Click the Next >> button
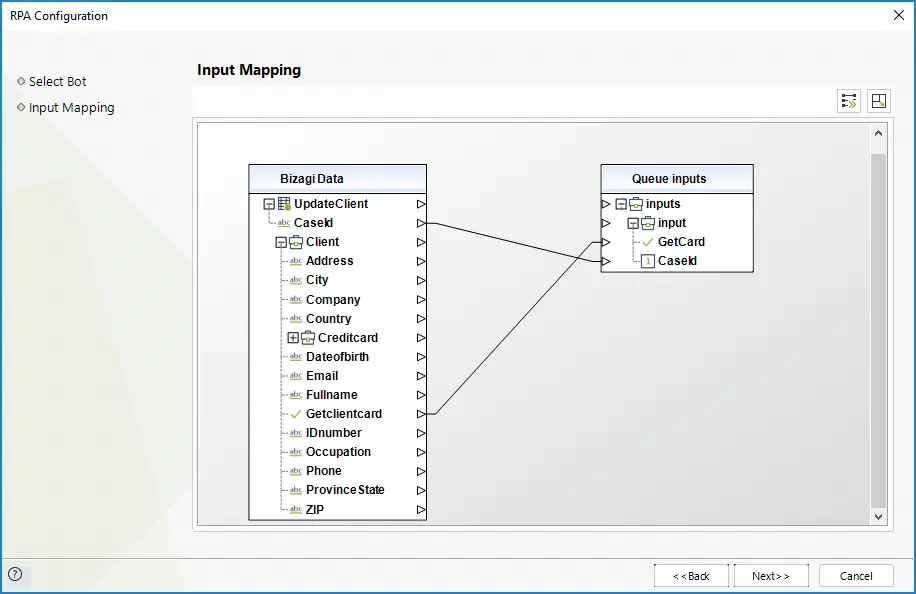 (771, 576)
